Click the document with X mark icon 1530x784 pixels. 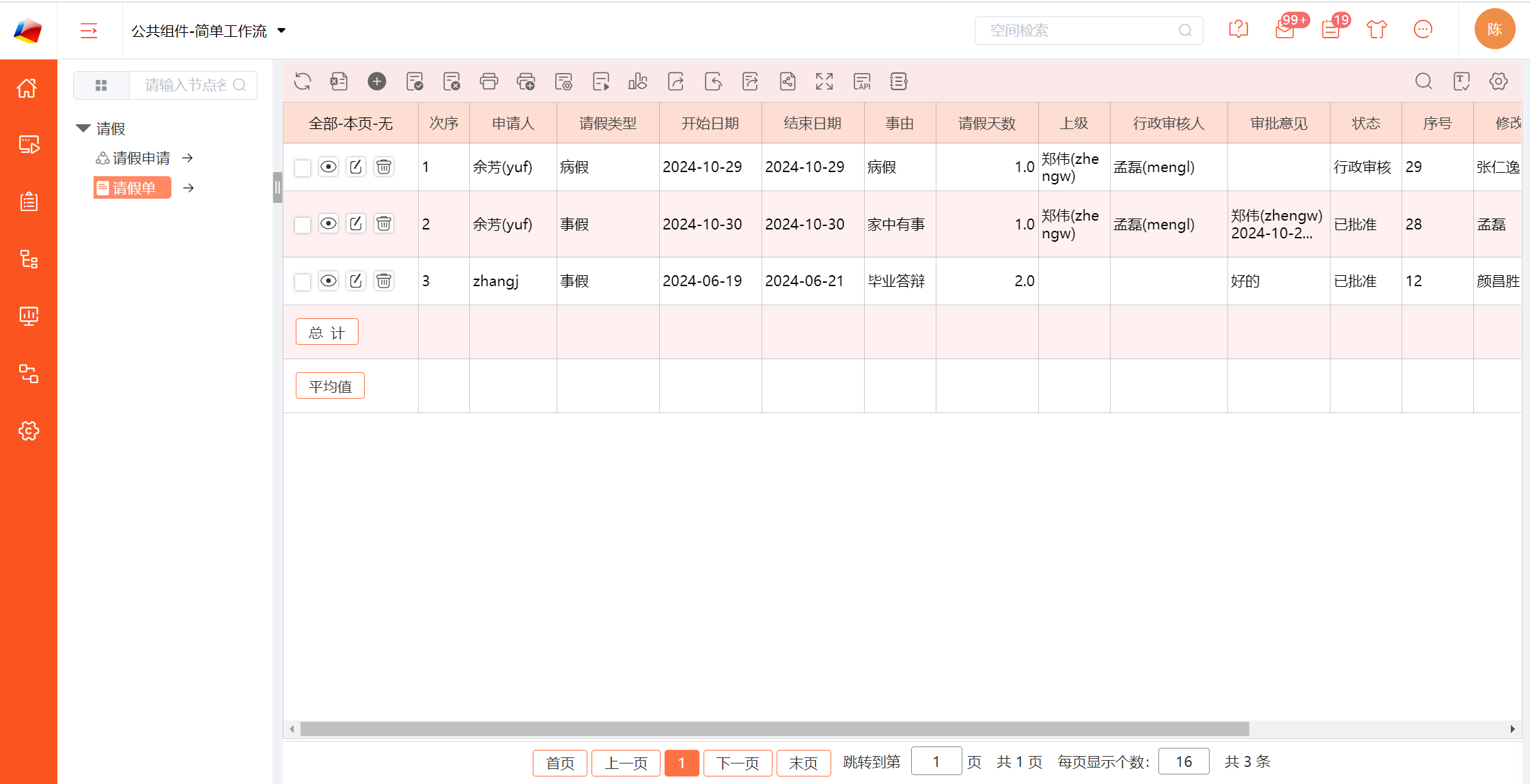451,82
